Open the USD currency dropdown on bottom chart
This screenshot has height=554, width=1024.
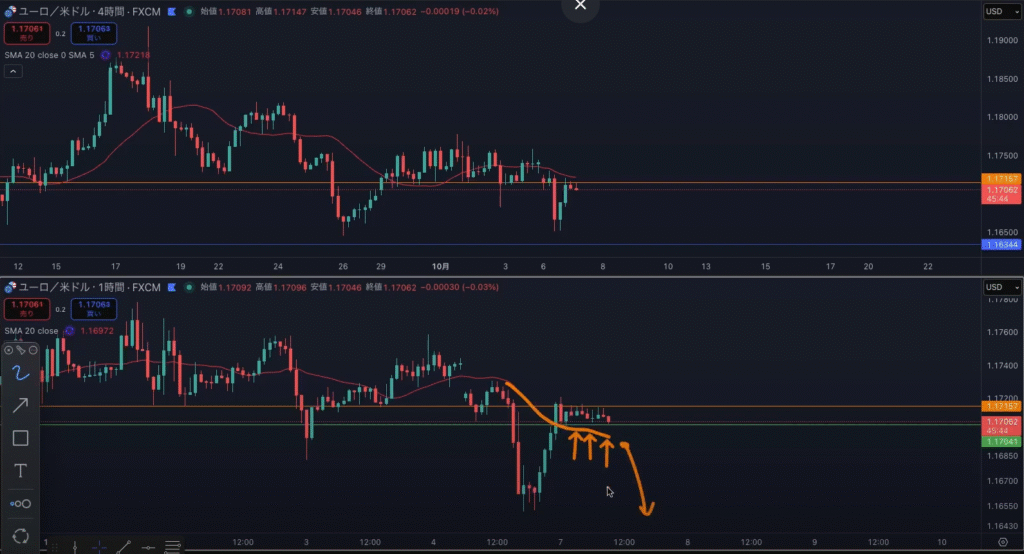[996, 287]
